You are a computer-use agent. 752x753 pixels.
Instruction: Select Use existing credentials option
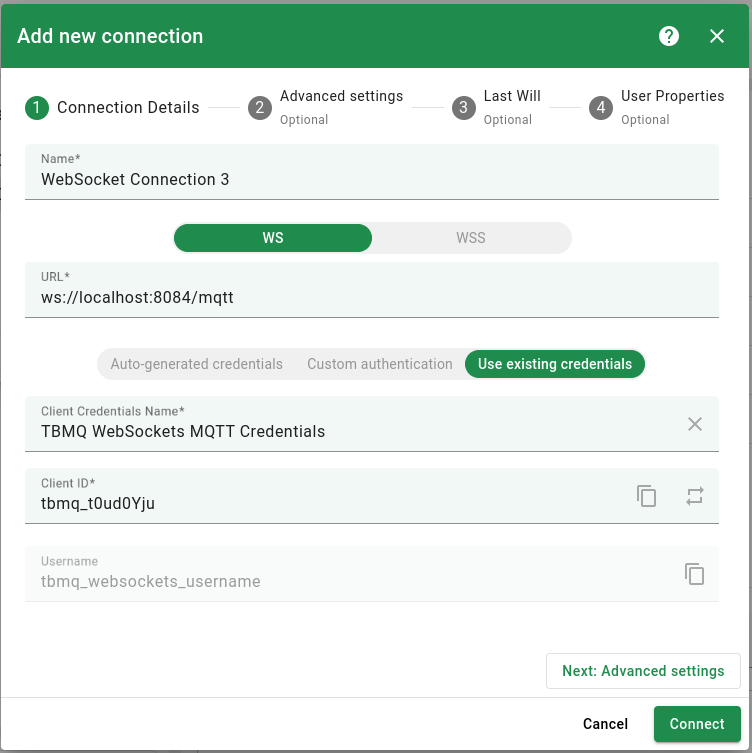(555, 364)
